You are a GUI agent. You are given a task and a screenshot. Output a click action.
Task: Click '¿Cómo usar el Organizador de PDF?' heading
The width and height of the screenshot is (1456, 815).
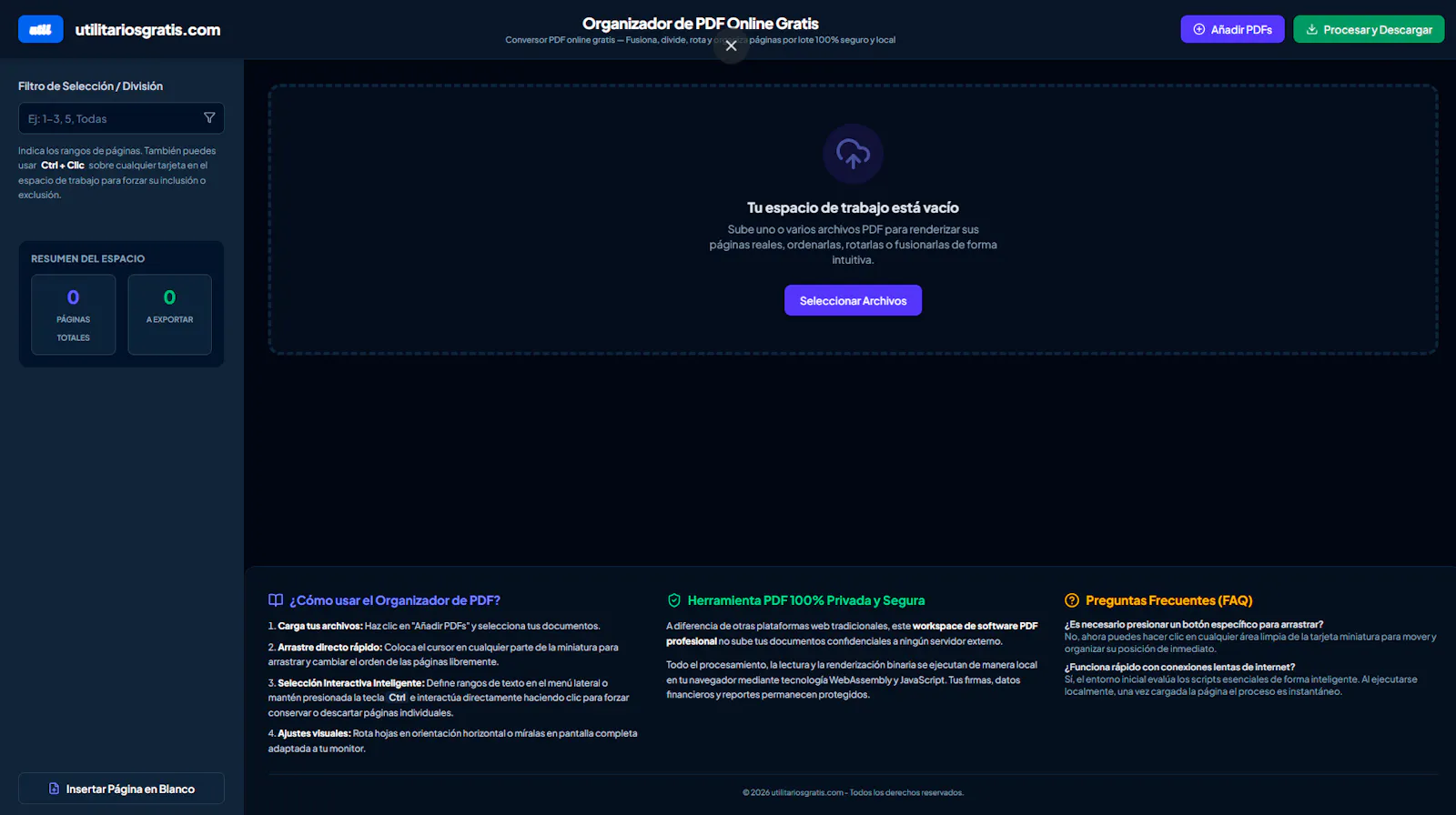click(395, 600)
